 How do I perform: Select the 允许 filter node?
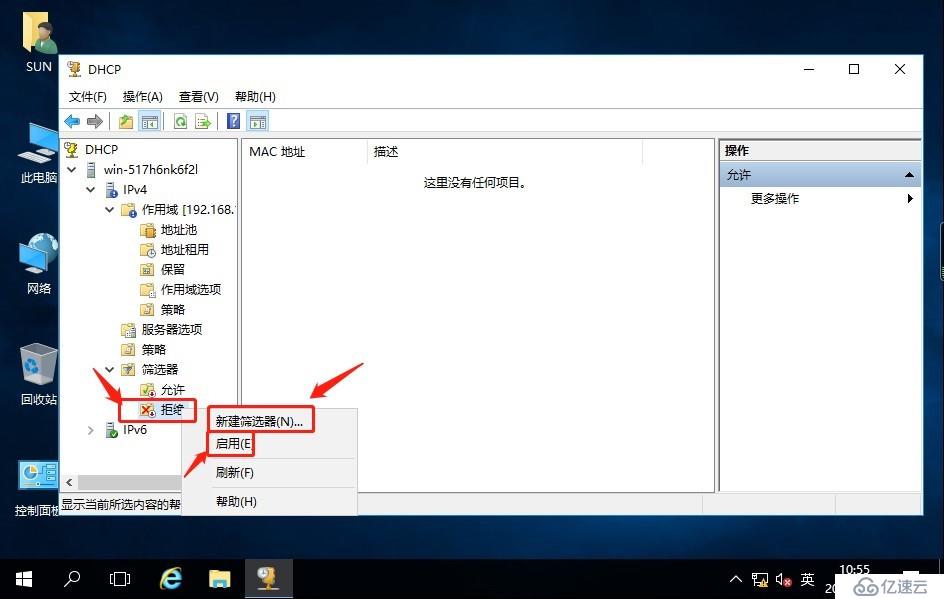coord(173,390)
